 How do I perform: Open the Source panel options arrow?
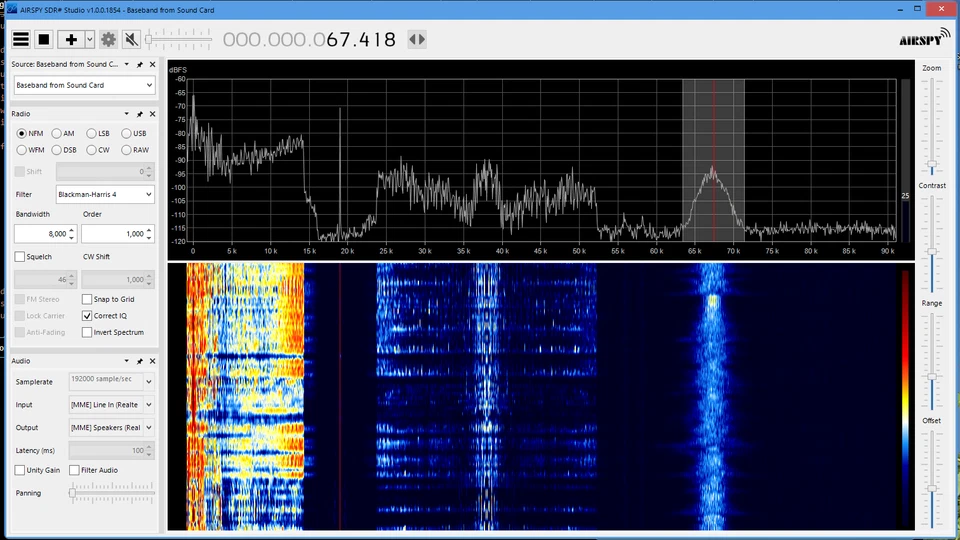pos(127,64)
